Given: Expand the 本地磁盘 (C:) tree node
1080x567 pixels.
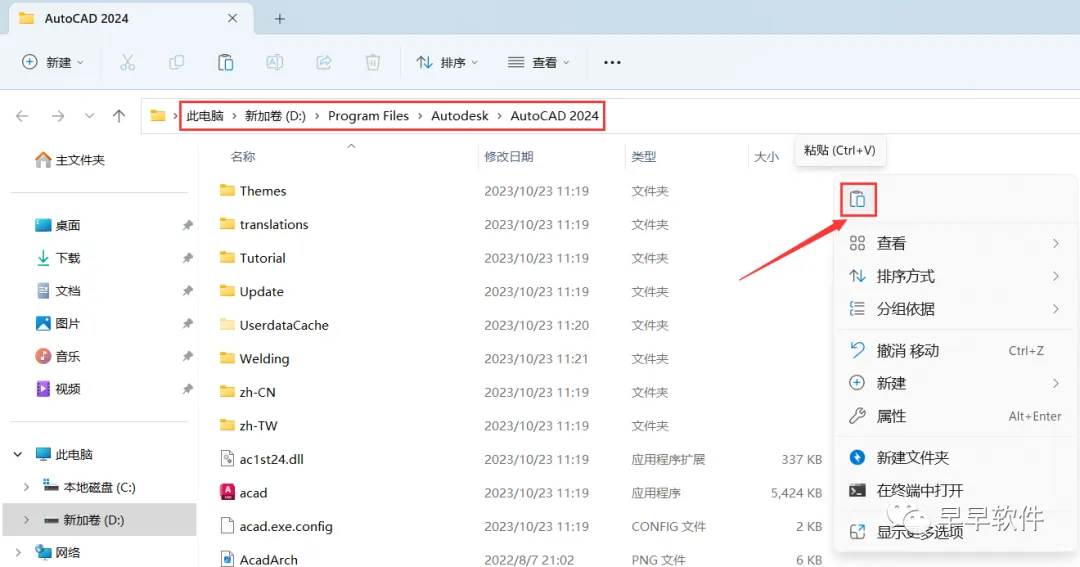Looking at the screenshot, I should pos(26,487).
